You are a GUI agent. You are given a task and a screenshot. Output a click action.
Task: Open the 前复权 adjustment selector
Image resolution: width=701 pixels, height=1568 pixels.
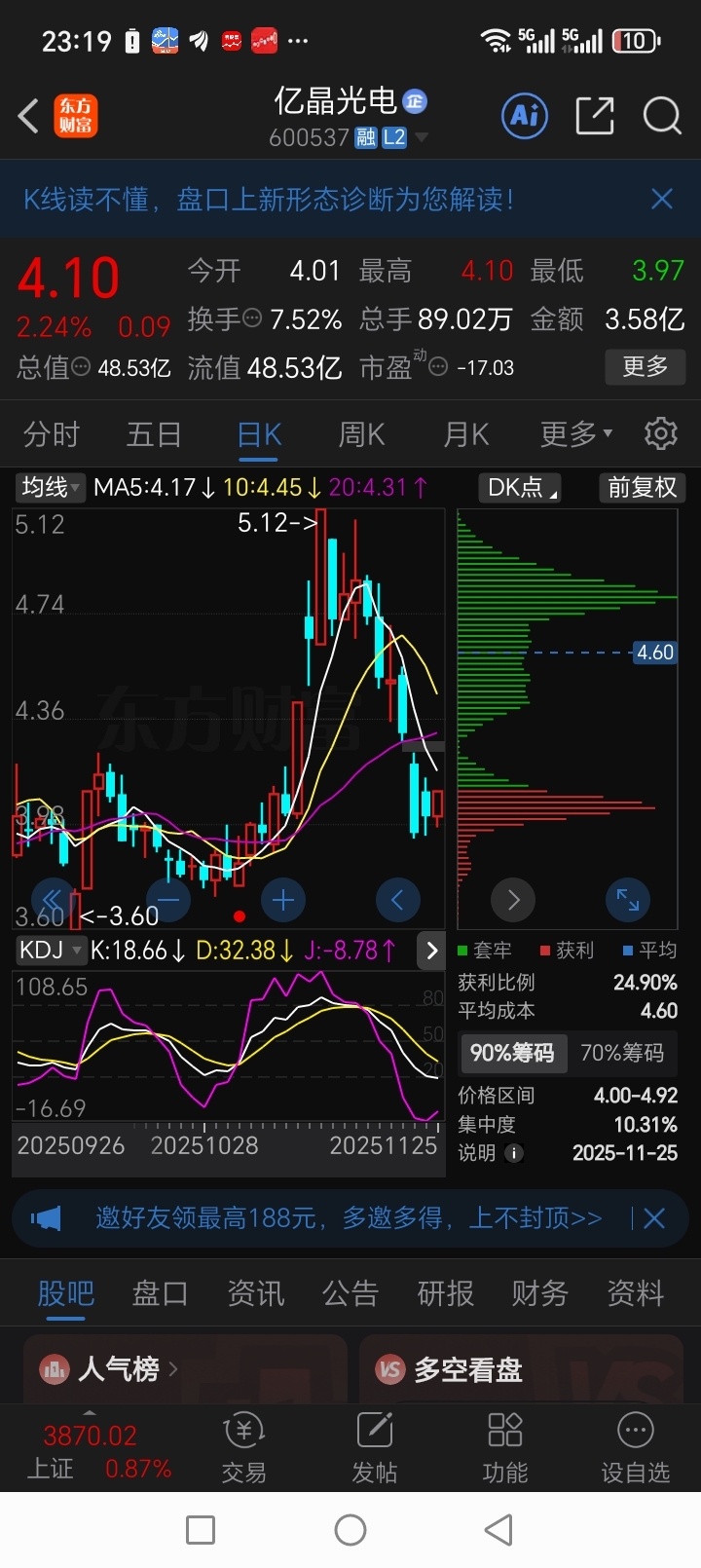643,487
